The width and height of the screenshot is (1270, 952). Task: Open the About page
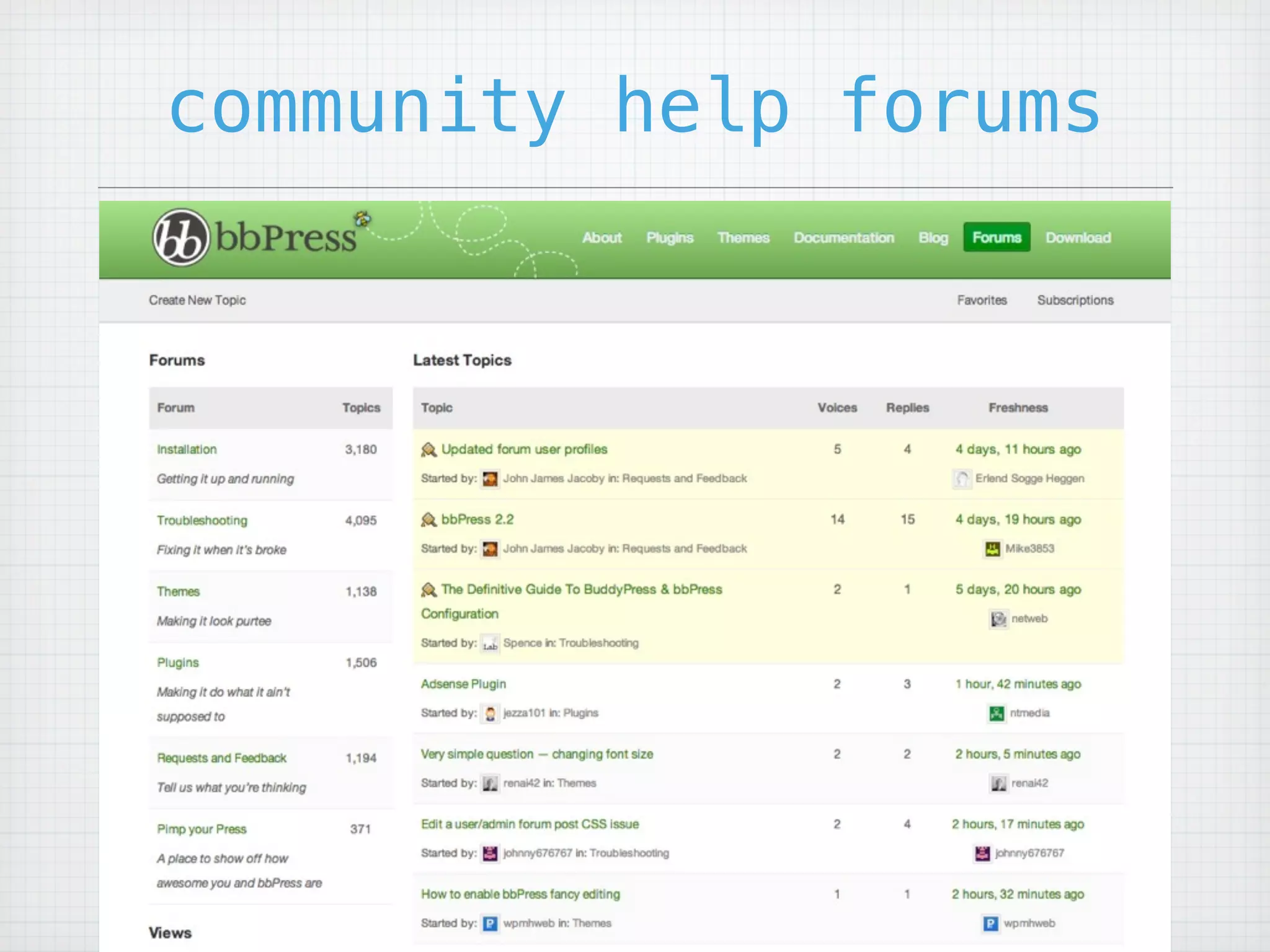click(602, 237)
